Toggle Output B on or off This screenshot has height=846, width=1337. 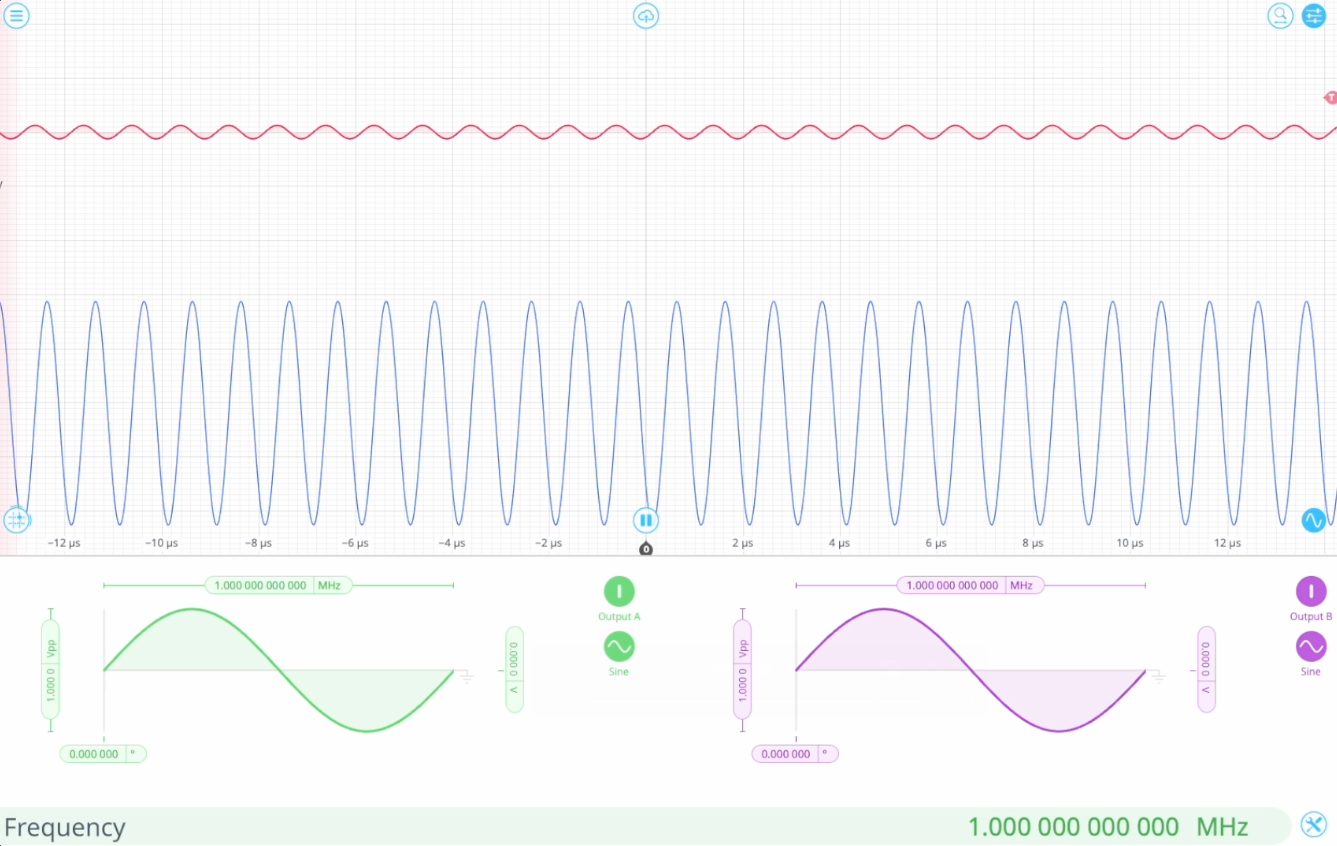point(1310,591)
